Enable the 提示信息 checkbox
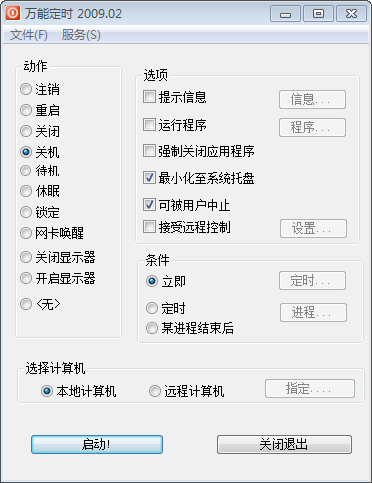This screenshot has width=372, height=483. (149, 97)
